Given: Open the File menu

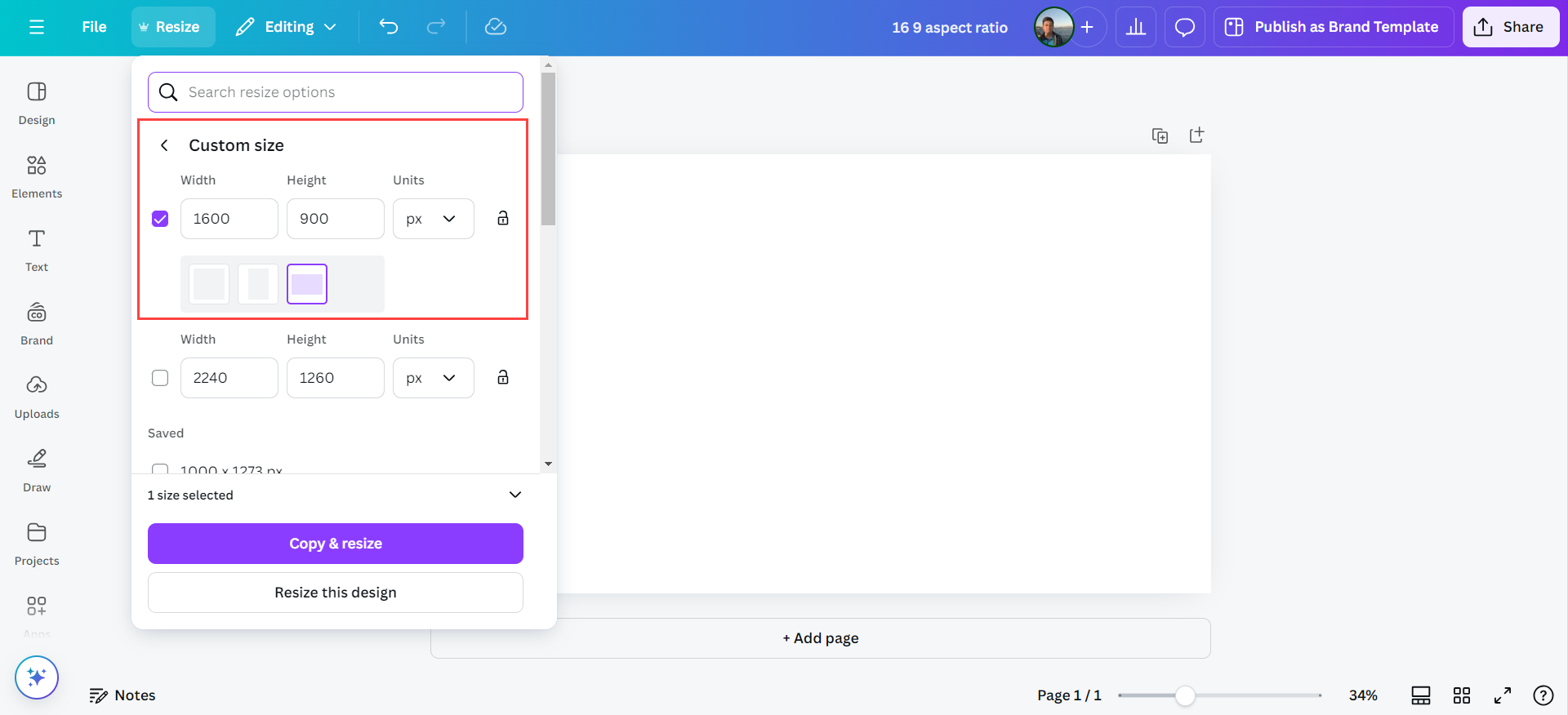Looking at the screenshot, I should pos(94,27).
